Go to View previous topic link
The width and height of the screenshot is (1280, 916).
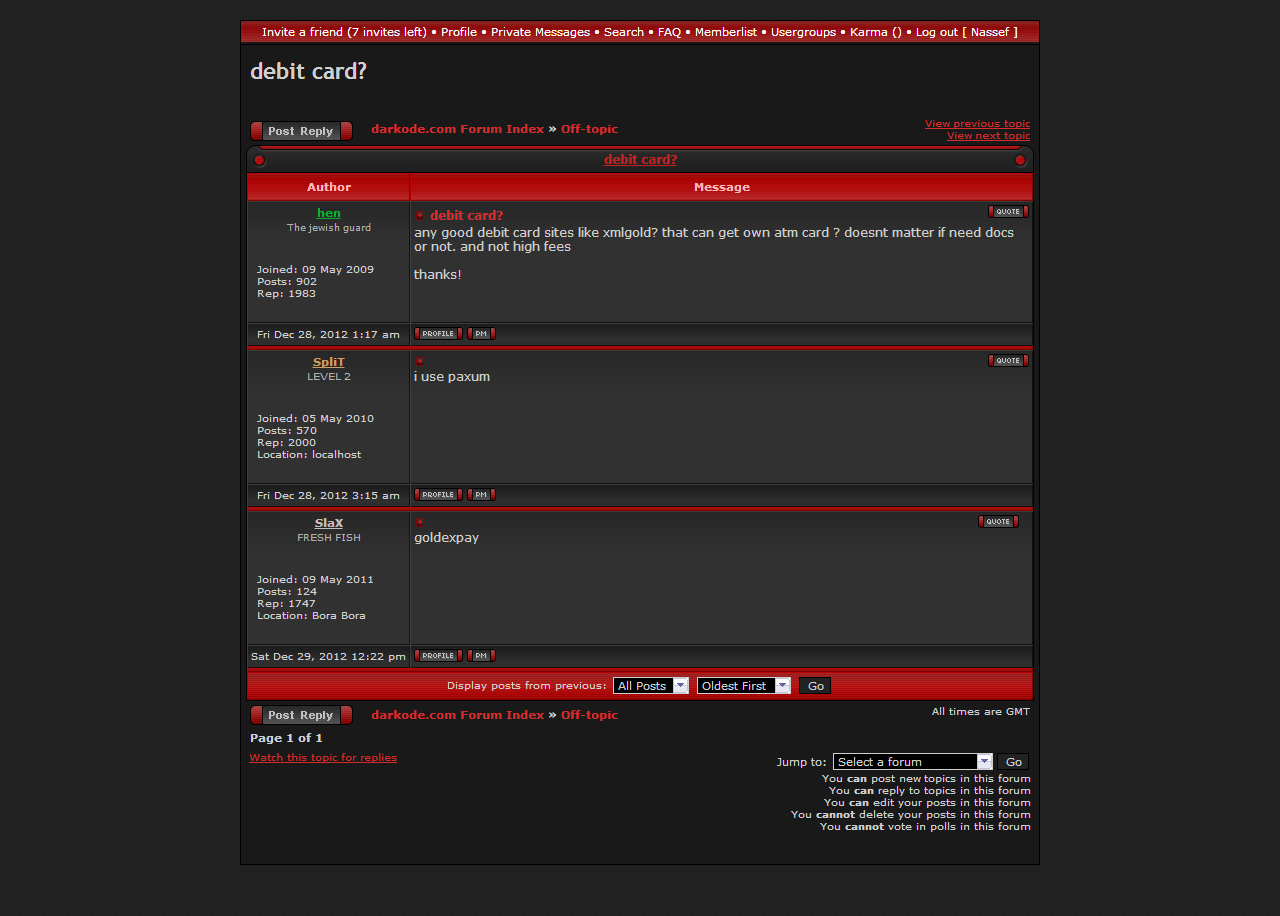click(977, 124)
